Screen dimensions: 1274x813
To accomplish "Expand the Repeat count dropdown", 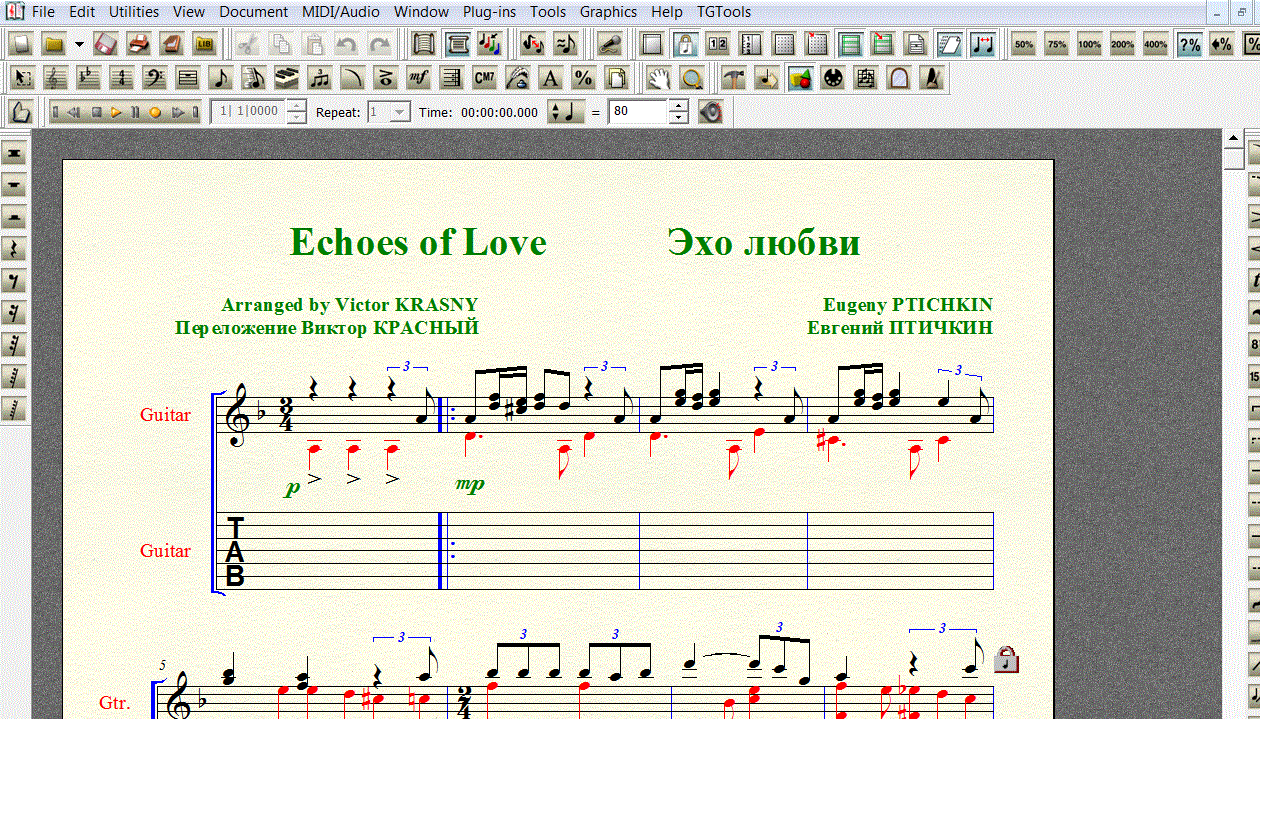I will click(400, 112).
